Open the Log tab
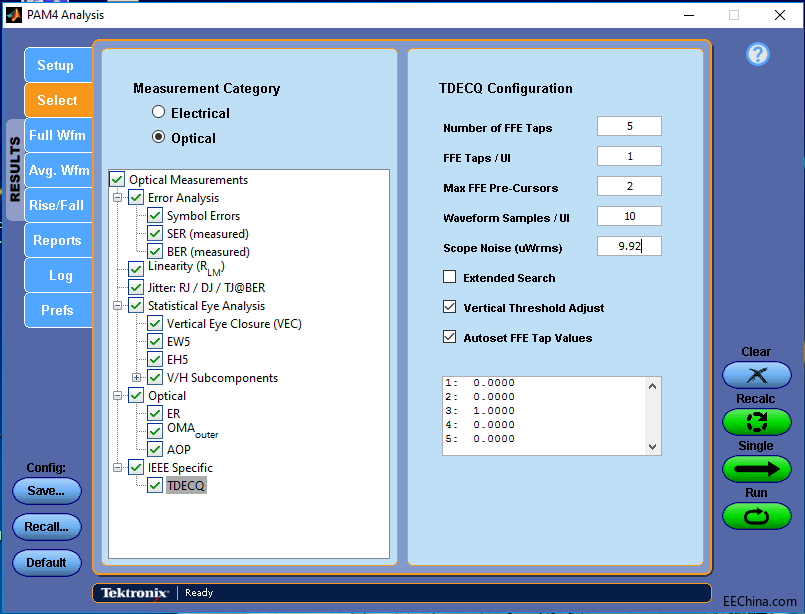Screen dimensions: 805x614 58,275
